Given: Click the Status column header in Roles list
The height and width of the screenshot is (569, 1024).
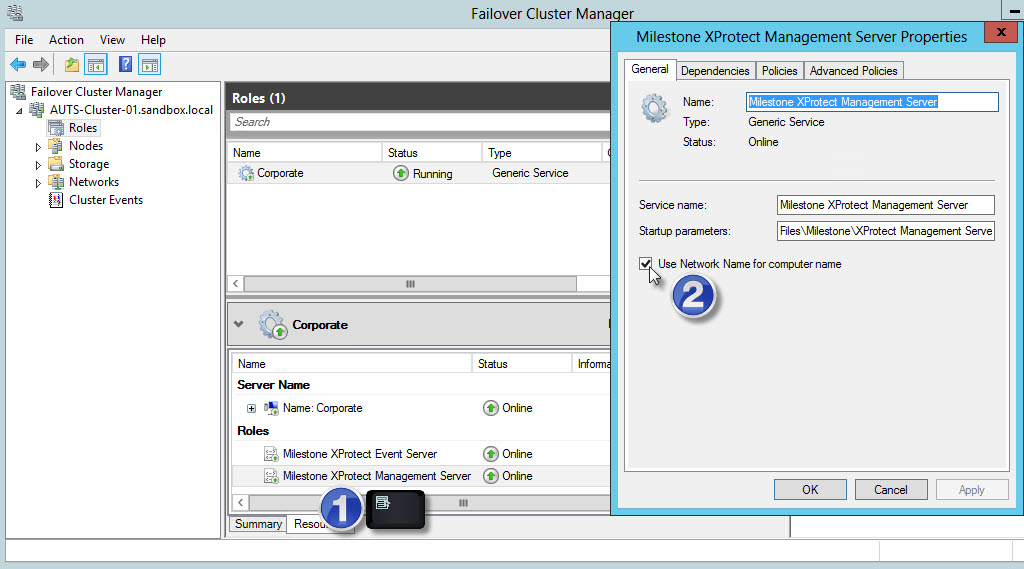Looking at the screenshot, I should coord(432,152).
